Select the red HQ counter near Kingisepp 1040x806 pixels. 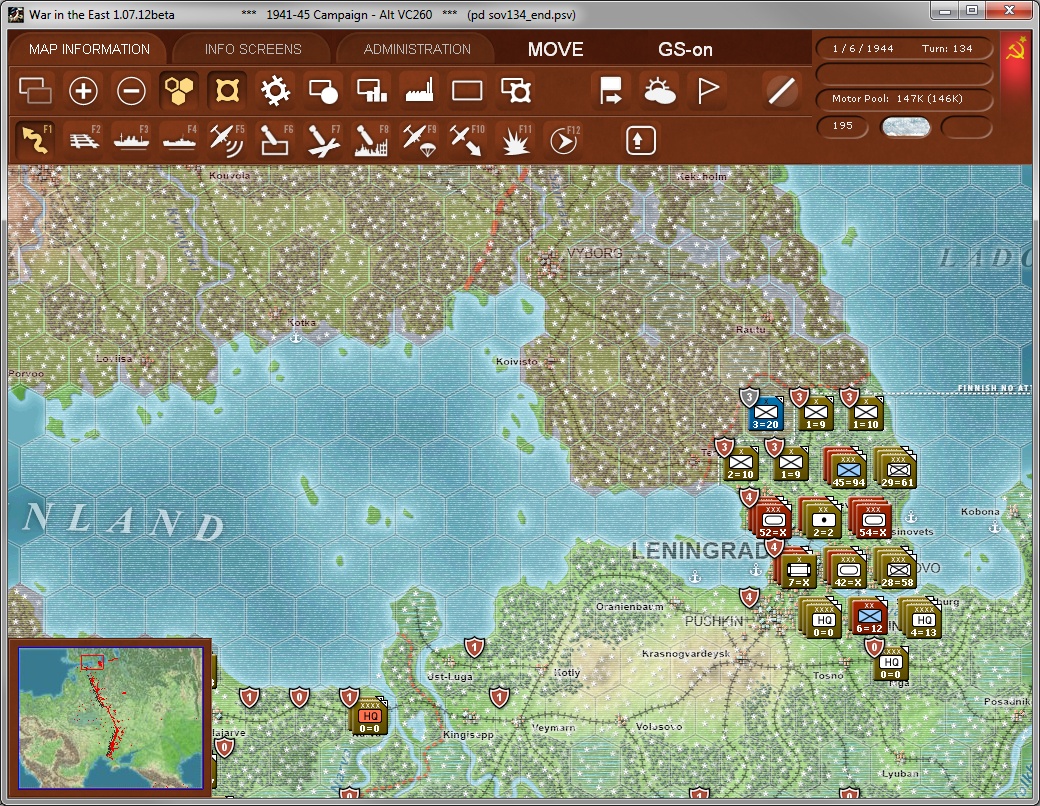tap(369, 716)
